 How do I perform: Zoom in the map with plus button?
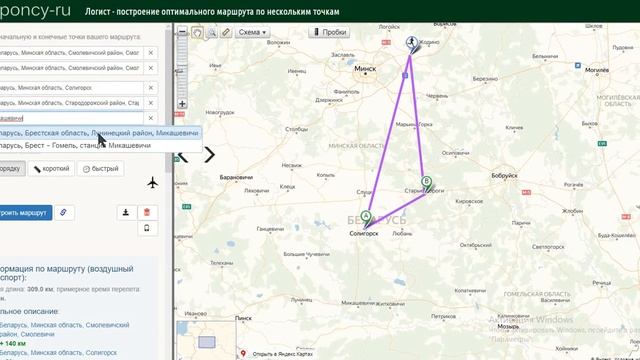point(182,104)
